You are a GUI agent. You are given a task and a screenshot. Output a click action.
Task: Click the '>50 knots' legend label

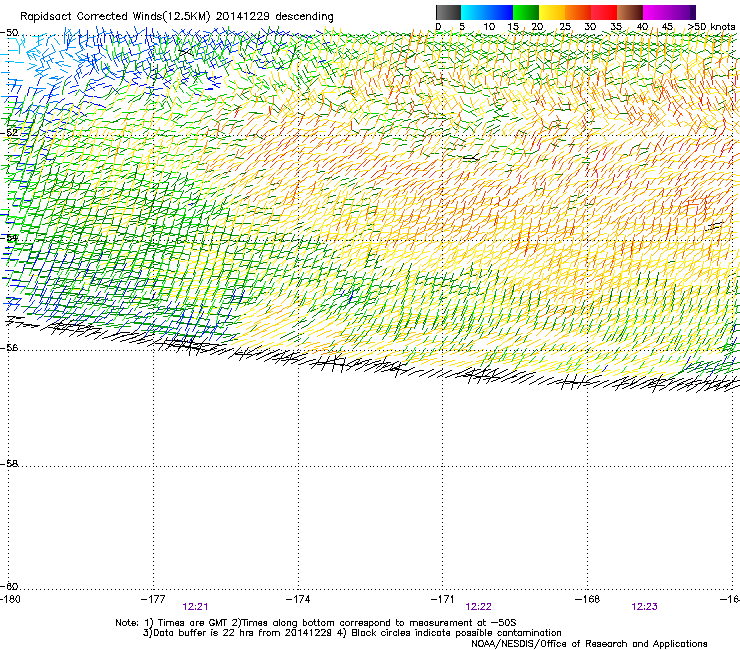711,27
